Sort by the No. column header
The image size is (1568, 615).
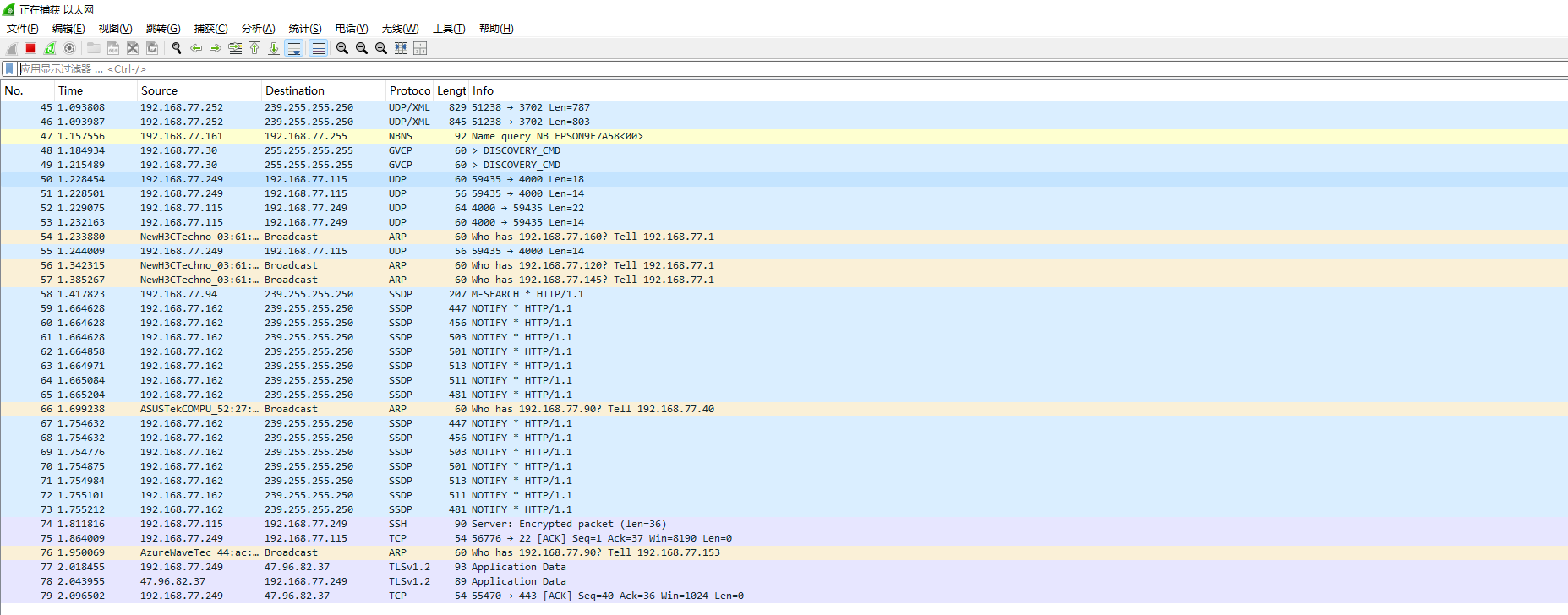(x=28, y=90)
